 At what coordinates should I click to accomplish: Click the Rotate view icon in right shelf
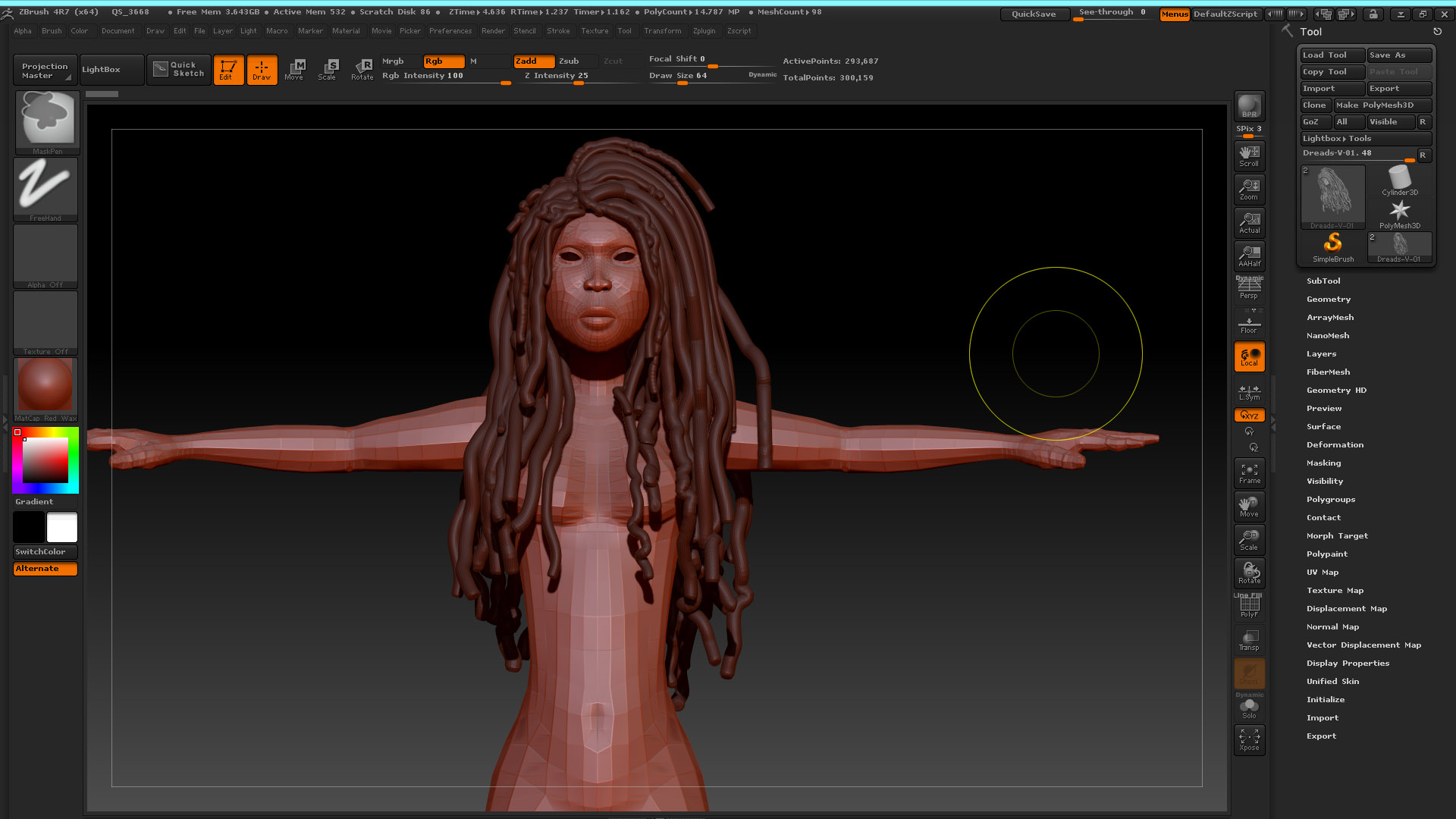pos(1249,573)
